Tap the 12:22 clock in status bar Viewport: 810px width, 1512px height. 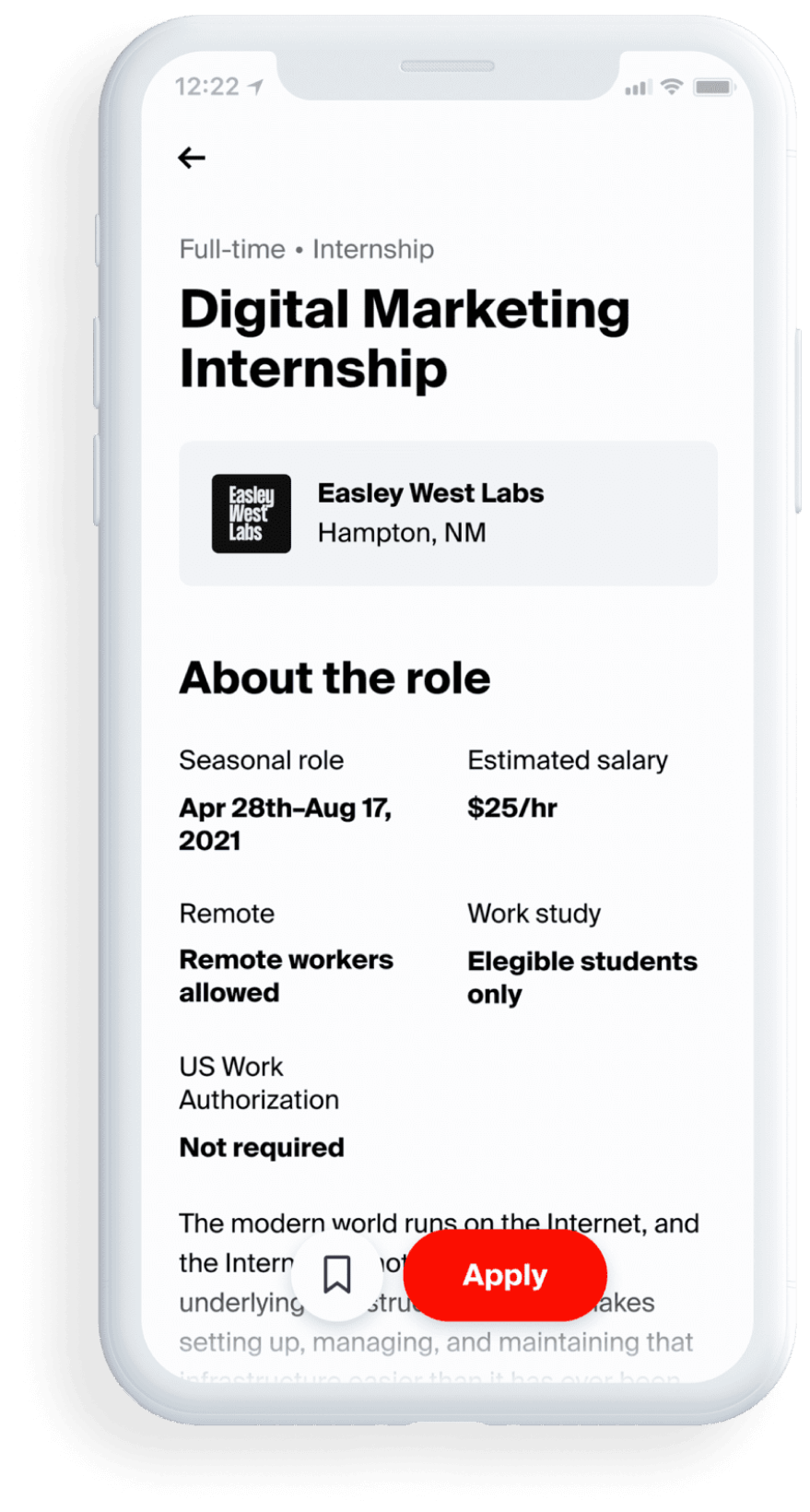[206, 87]
